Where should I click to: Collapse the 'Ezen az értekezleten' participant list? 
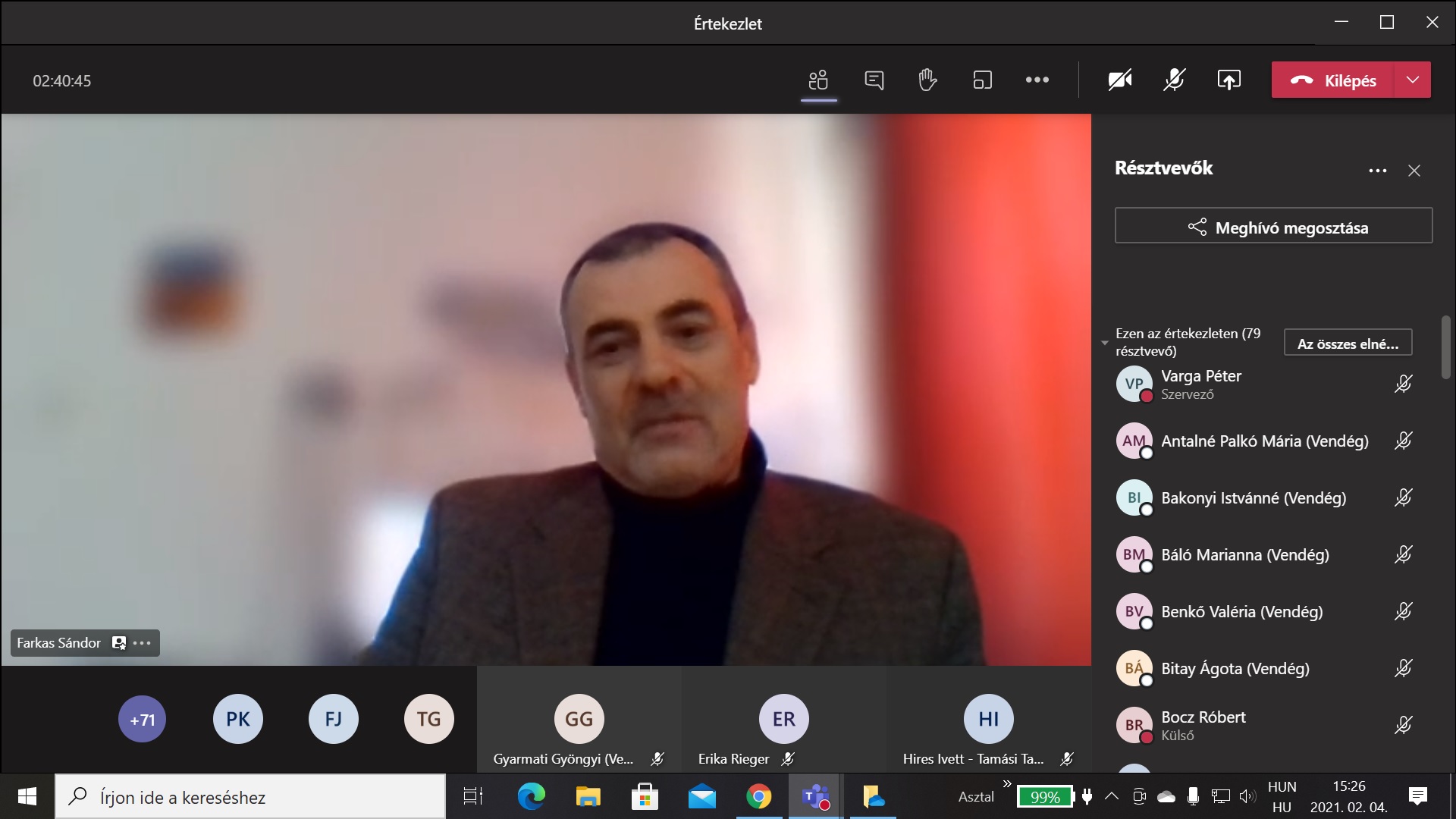pyautogui.click(x=1105, y=343)
